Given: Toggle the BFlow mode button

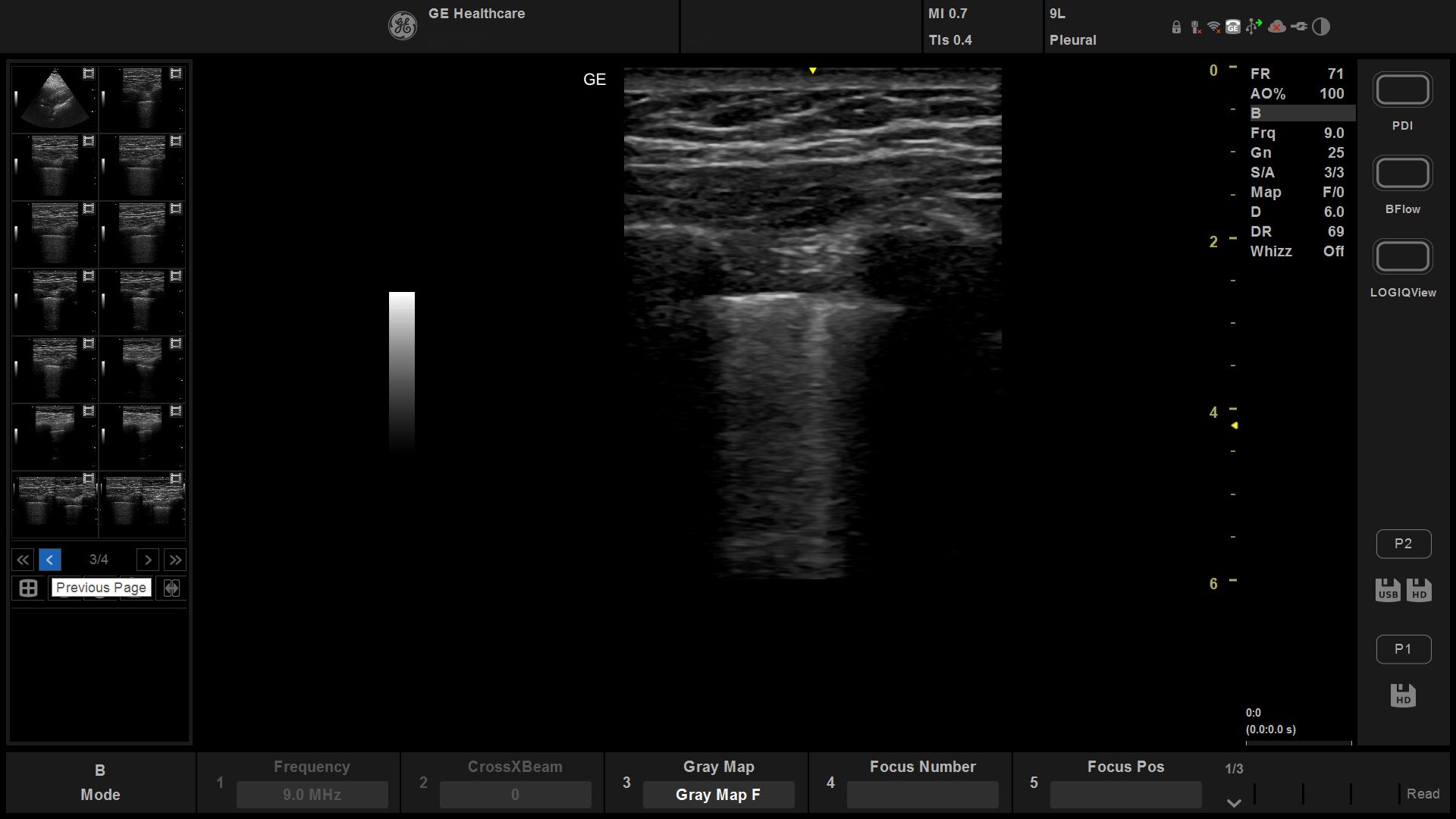Looking at the screenshot, I should [1402, 174].
